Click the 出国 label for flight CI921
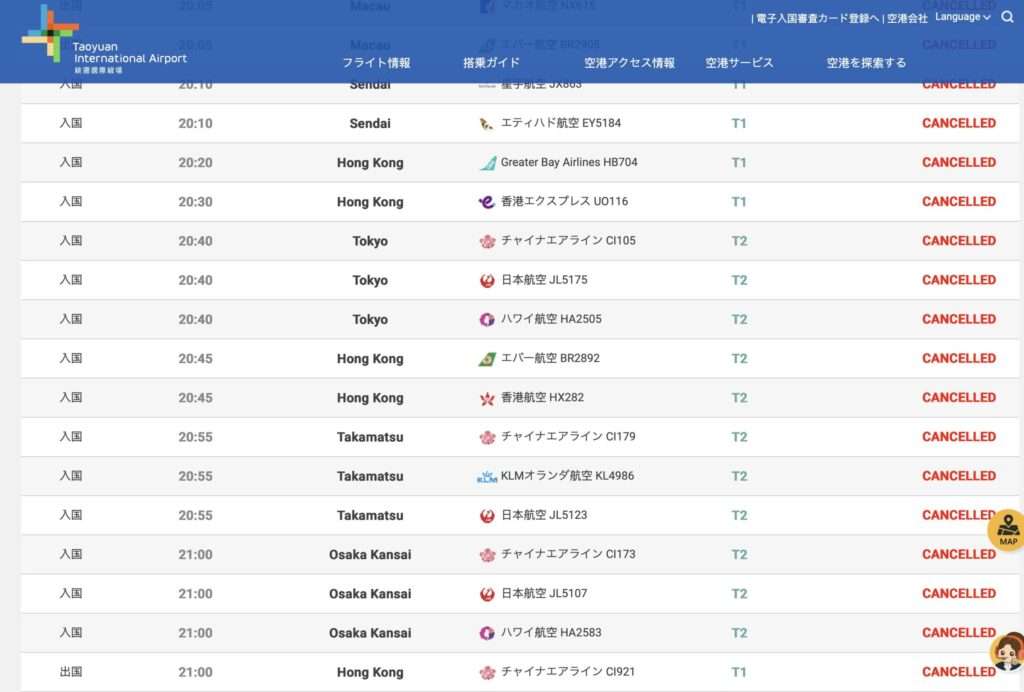The width and height of the screenshot is (1024, 692). [x=71, y=671]
